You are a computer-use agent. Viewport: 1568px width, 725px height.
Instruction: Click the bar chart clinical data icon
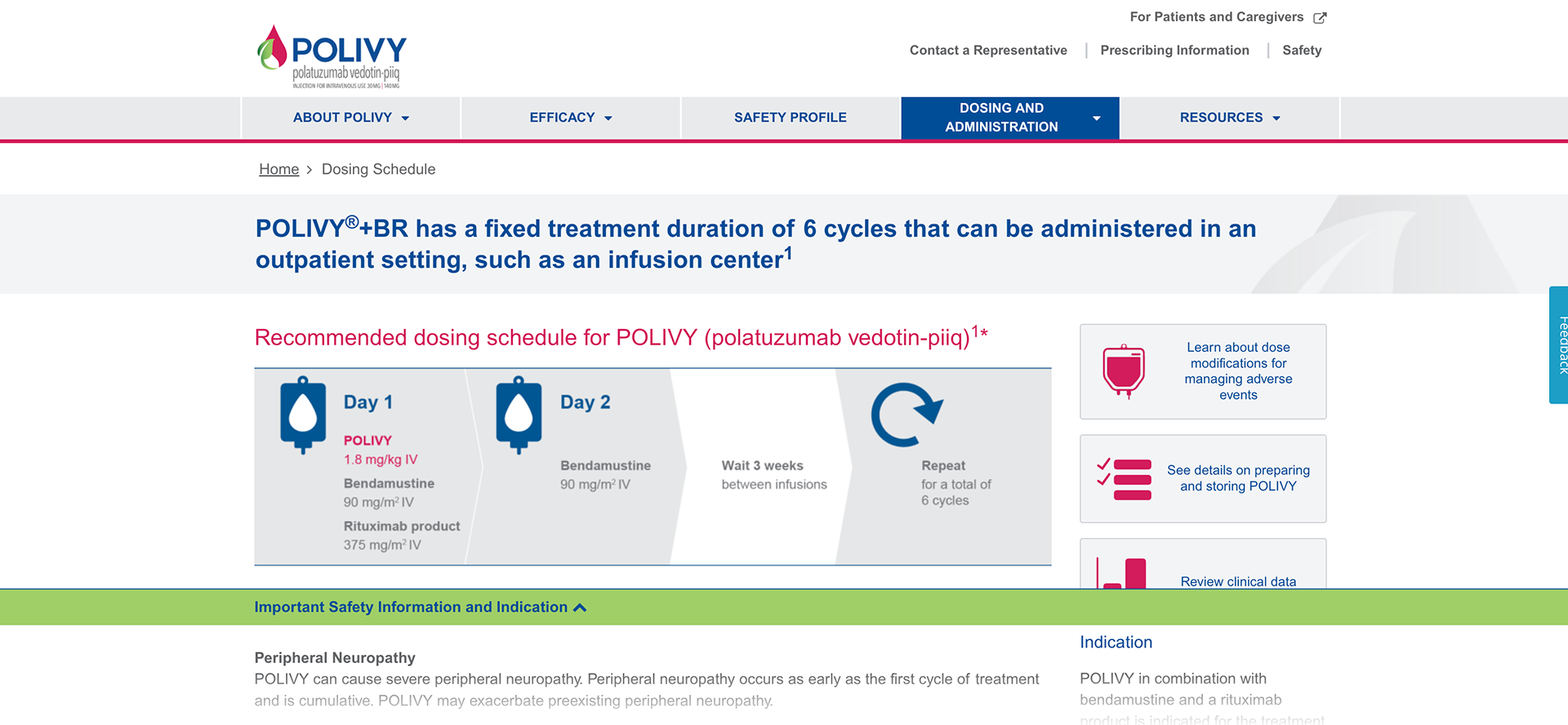click(x=1122, y=573)
